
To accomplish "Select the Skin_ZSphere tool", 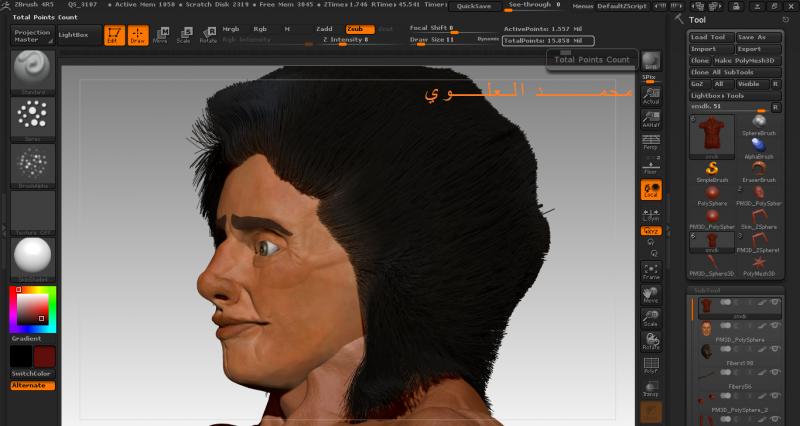I will pos(759,219).
